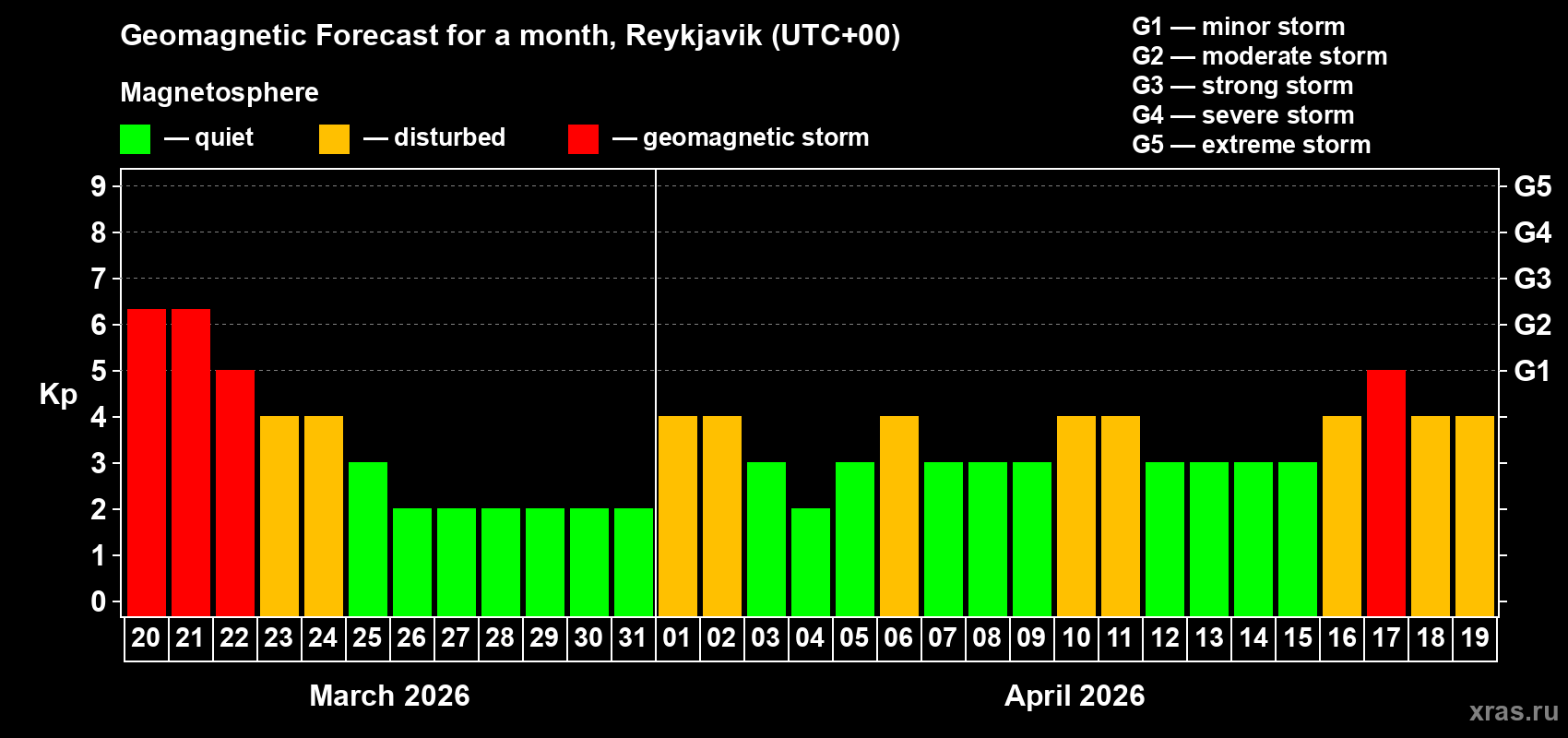Click the Kp axis title
Screen dimensions: 1568x738
tap(58, 395)
